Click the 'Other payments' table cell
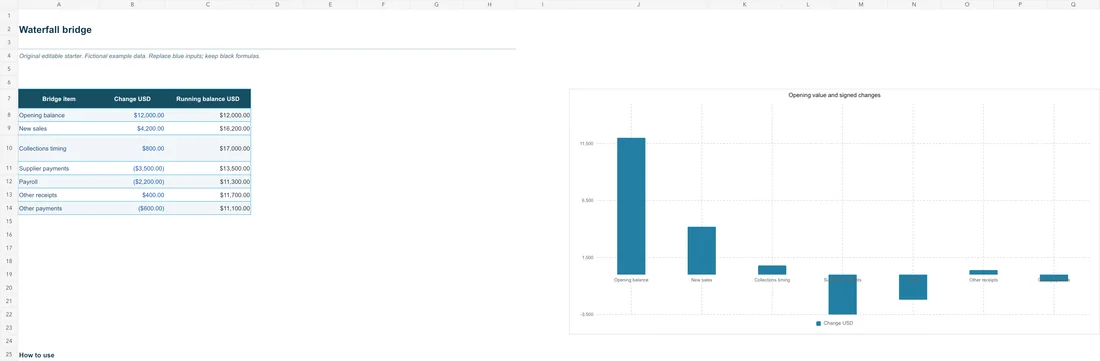Image resolution: width=1100 pixels, height=361 pixels. [x=59, y=208]
